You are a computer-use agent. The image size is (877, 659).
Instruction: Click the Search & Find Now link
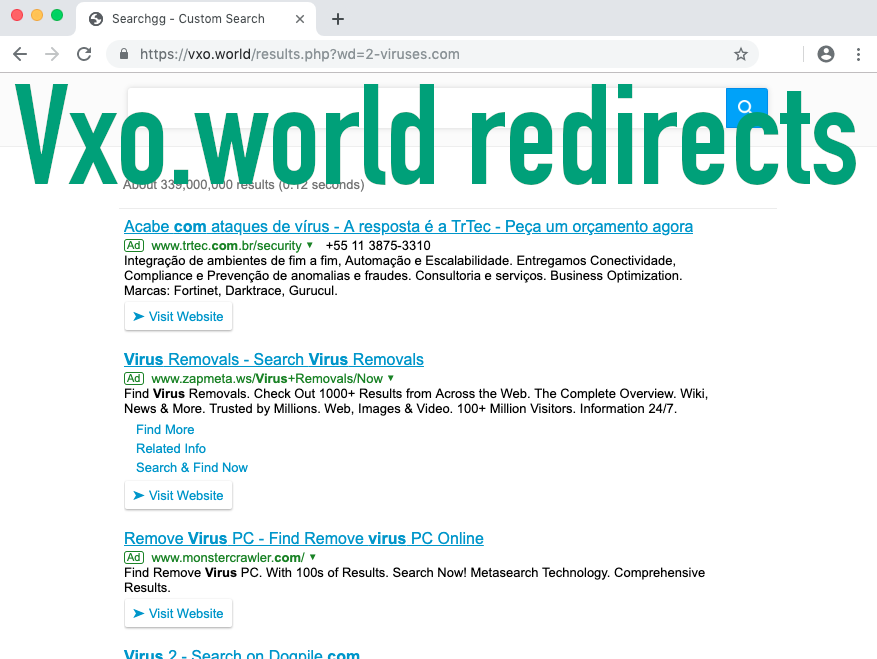pyautogui.click(x=191, y=467)
